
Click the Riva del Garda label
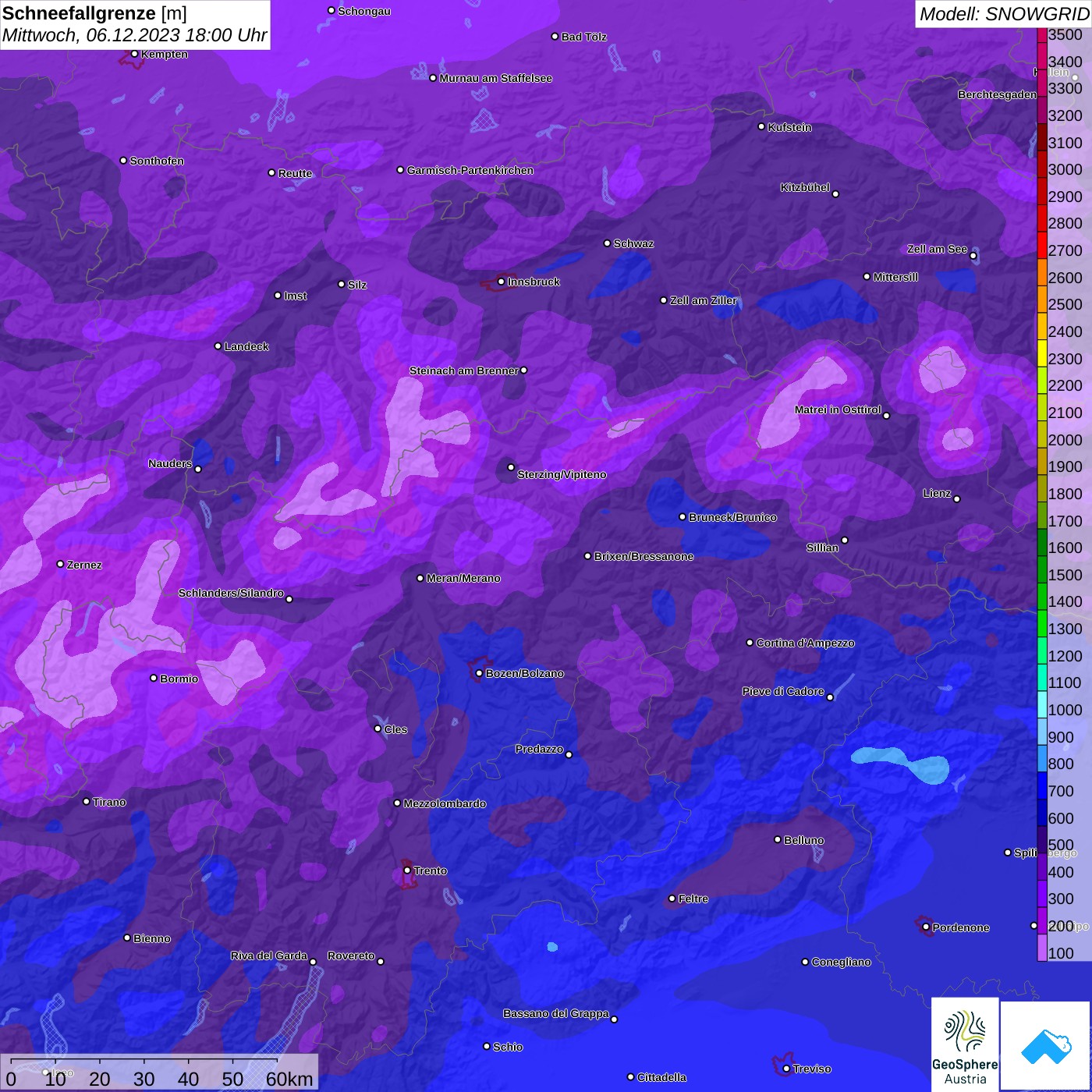pyautogui.click(x=269, y=955)
